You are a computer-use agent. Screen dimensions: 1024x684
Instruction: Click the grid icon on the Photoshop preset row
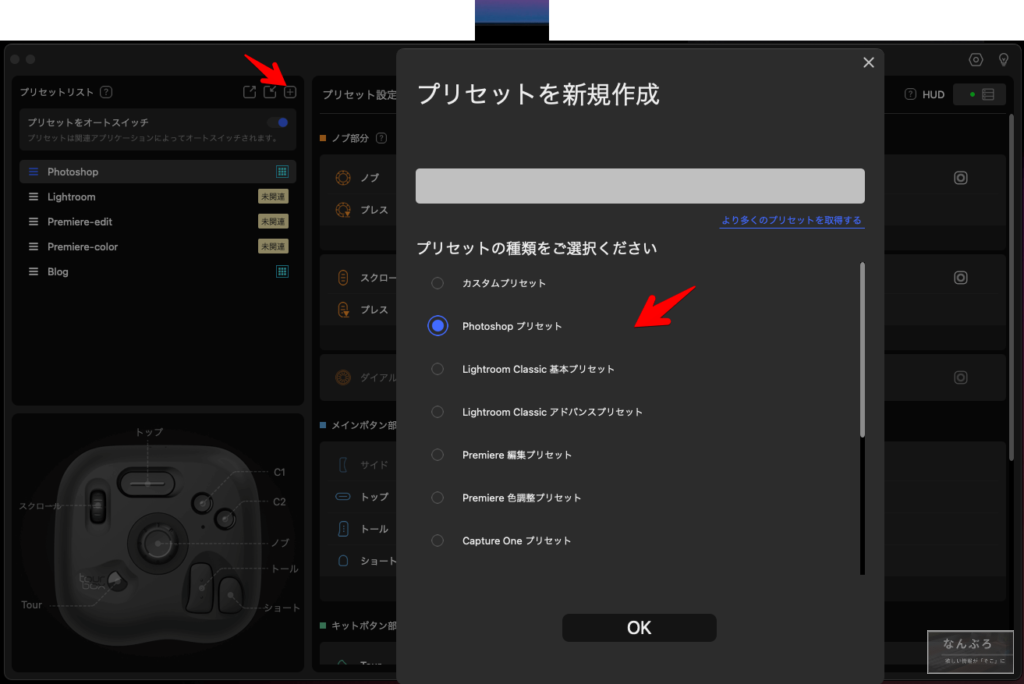click(282, 172)
